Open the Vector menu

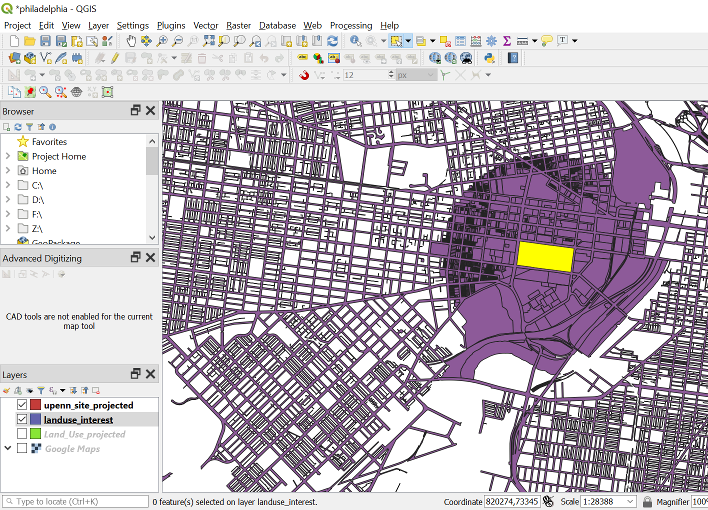[x=205, y=25]
